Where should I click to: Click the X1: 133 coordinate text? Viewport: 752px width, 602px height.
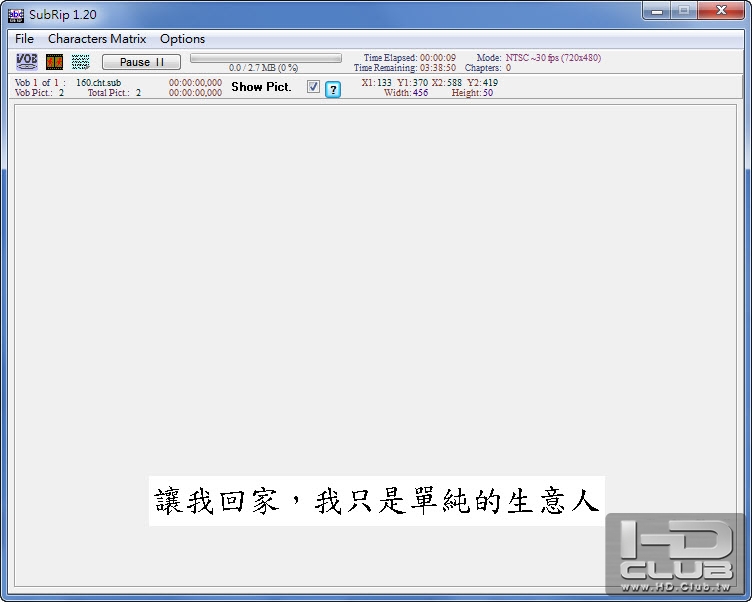point(376,83)
